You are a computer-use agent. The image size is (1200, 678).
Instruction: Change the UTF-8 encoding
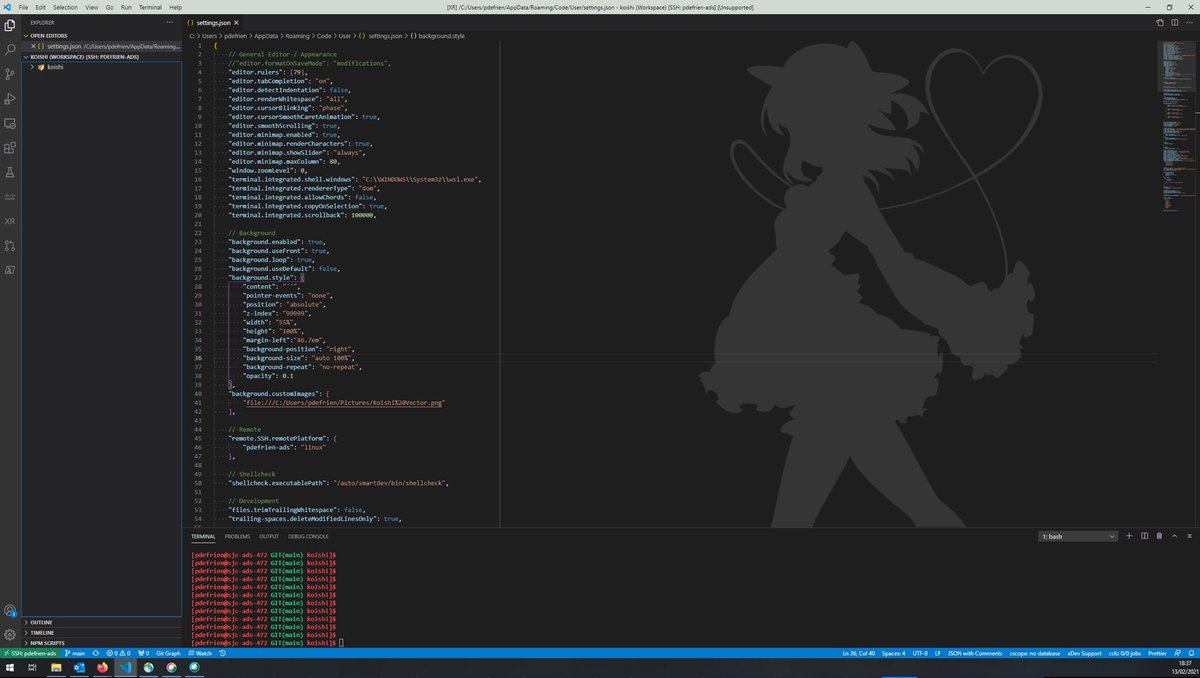920,653
